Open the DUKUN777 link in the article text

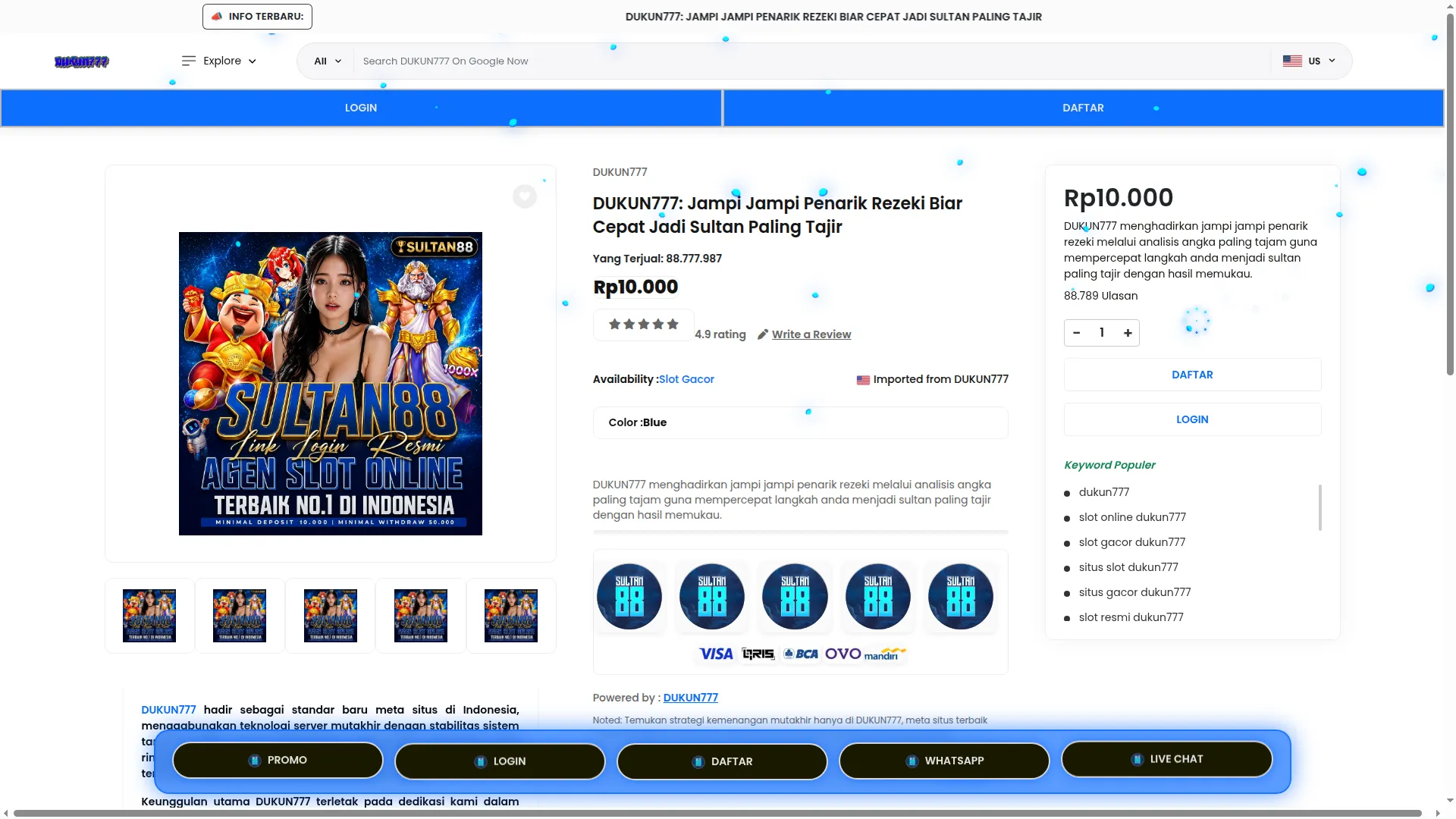[168, 710]
